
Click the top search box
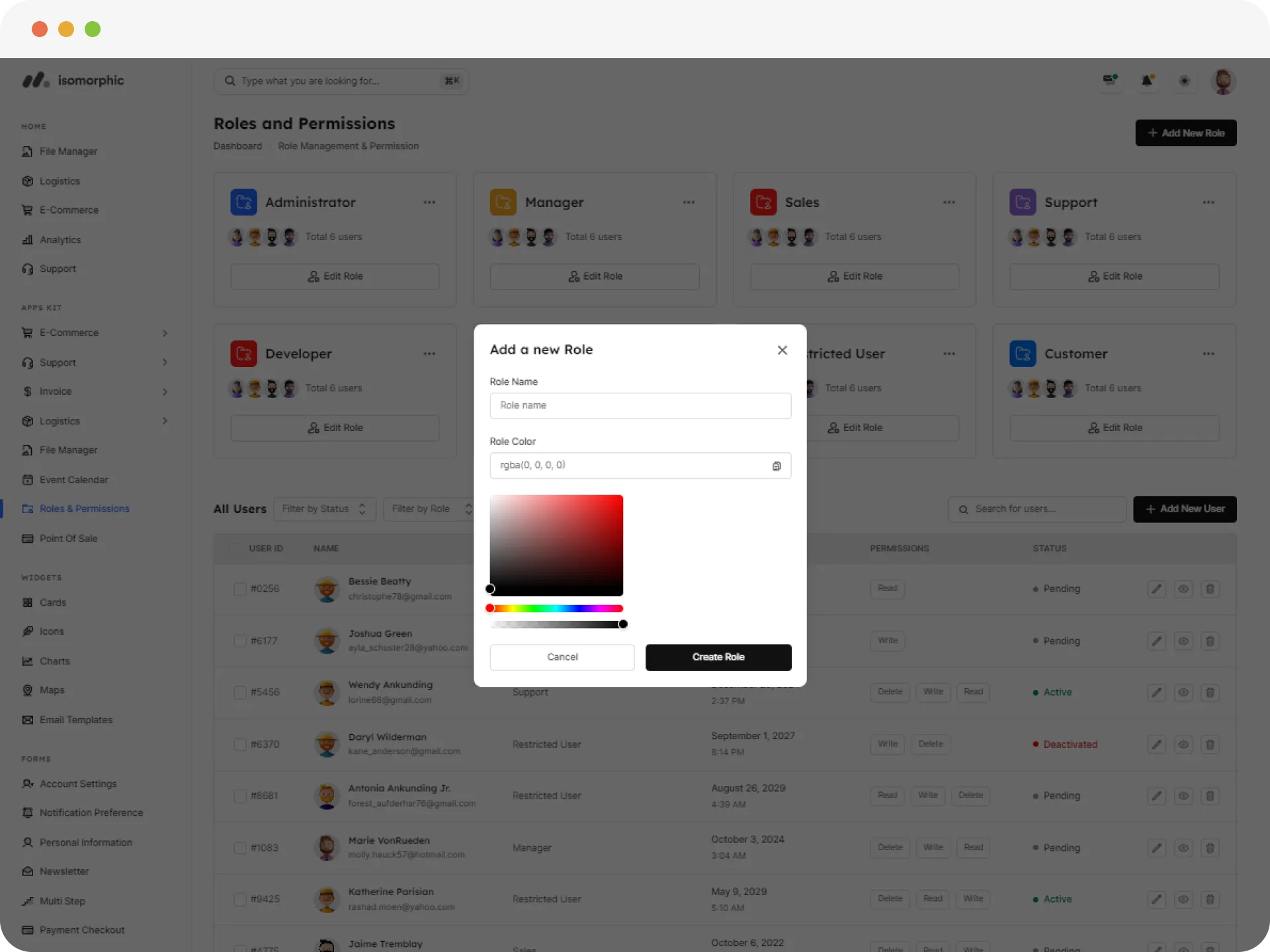click(x=341, y=81)
